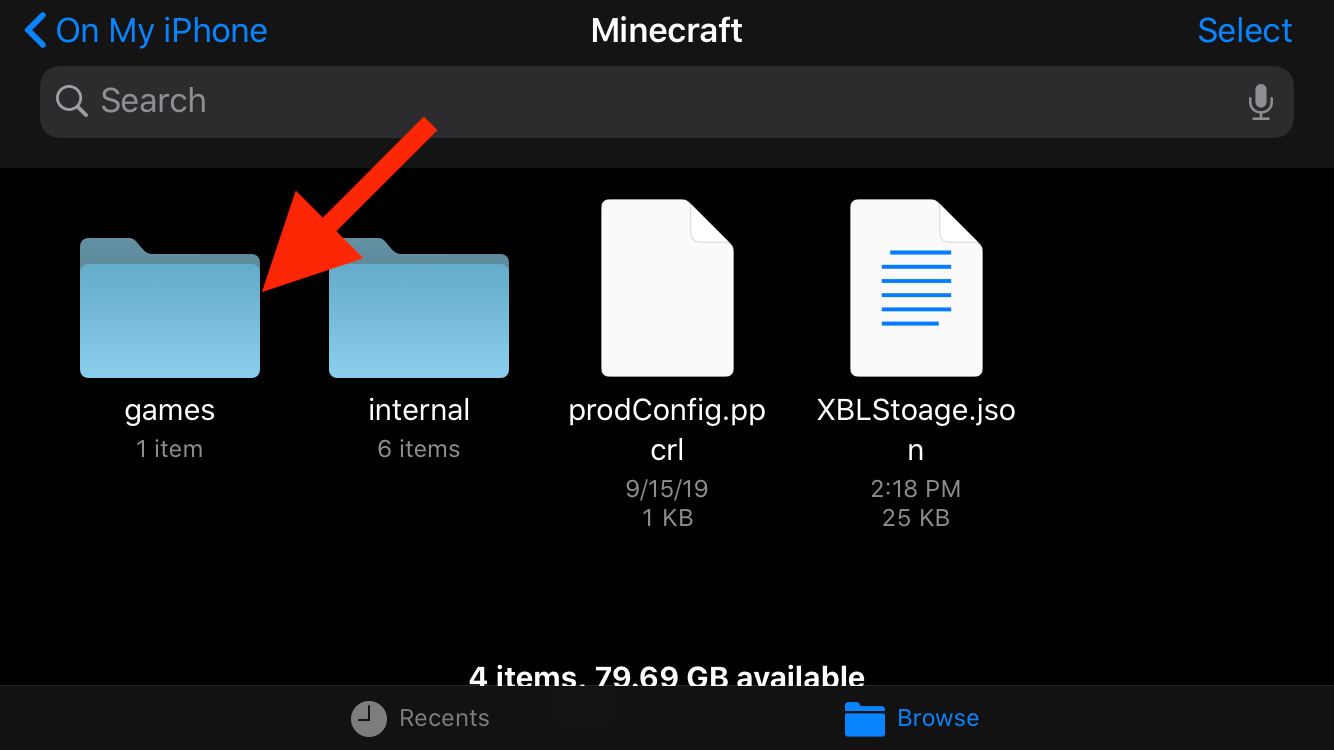Viewport: 1334px width, 750px height.
Task: Tap the Select button
Action: (1244, 31)
